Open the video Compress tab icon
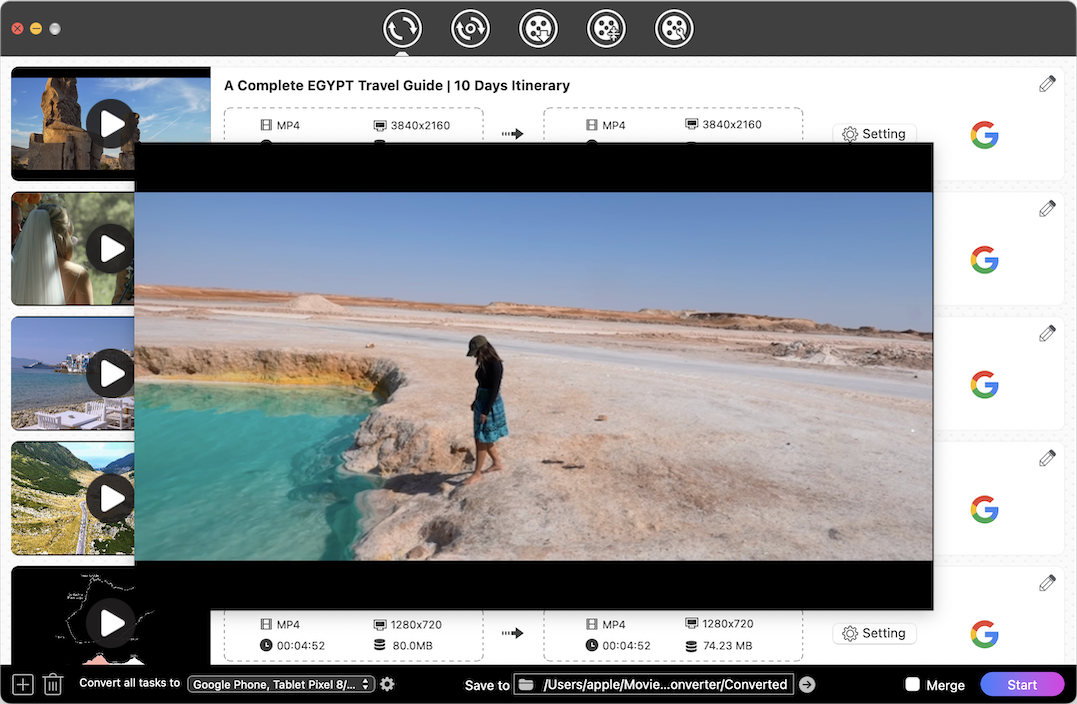The height and width of the screenshot is (704, 1077). coord(606,29)
